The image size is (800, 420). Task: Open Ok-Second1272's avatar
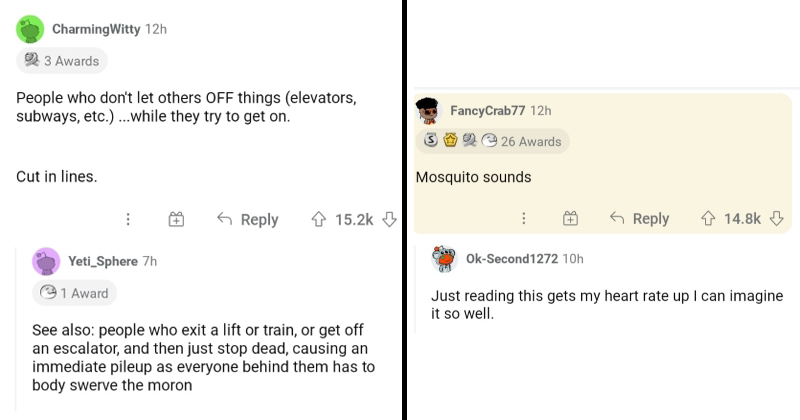(445, 259)
